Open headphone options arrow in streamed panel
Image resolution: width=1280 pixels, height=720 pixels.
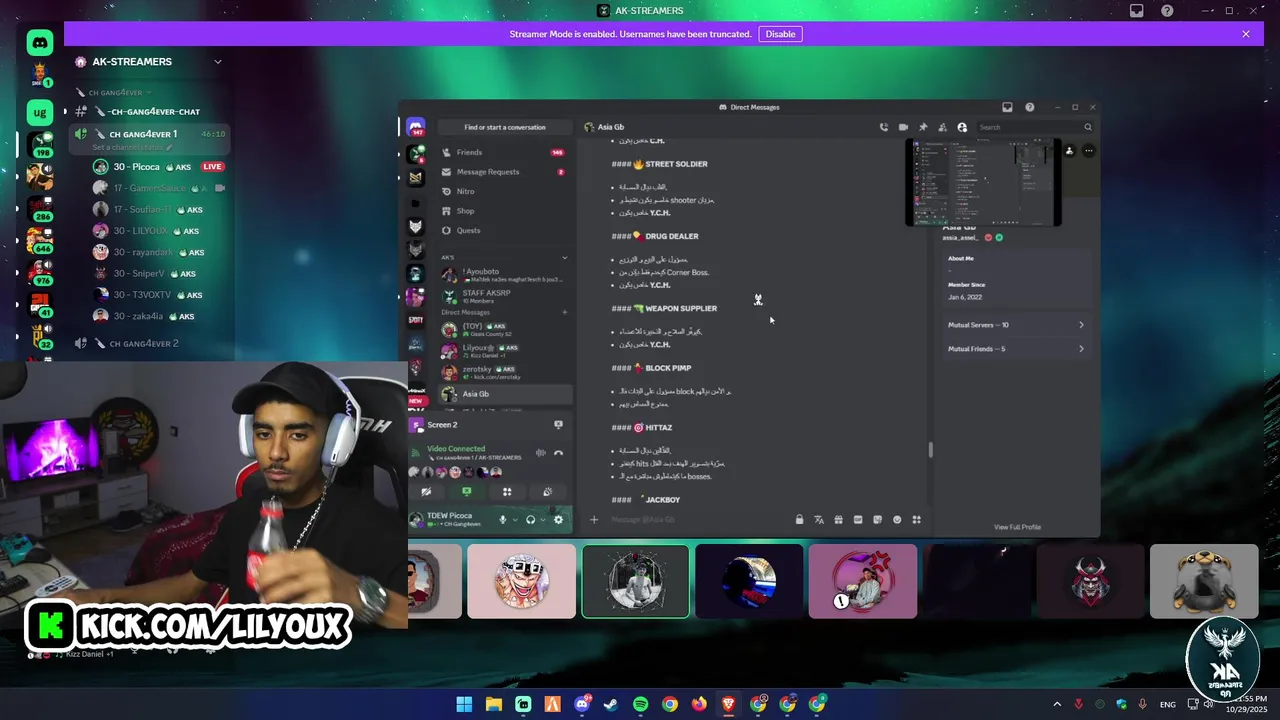[543, 519]
